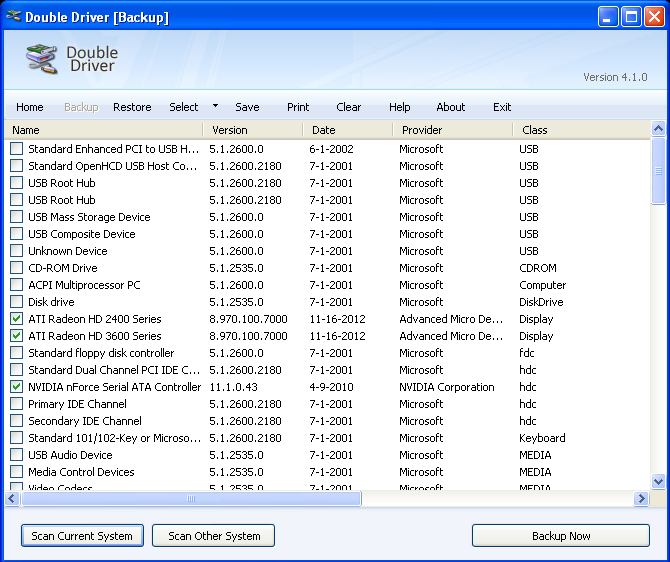Open the Help menu item
670x562 pixels.
(x=400, y=107)
